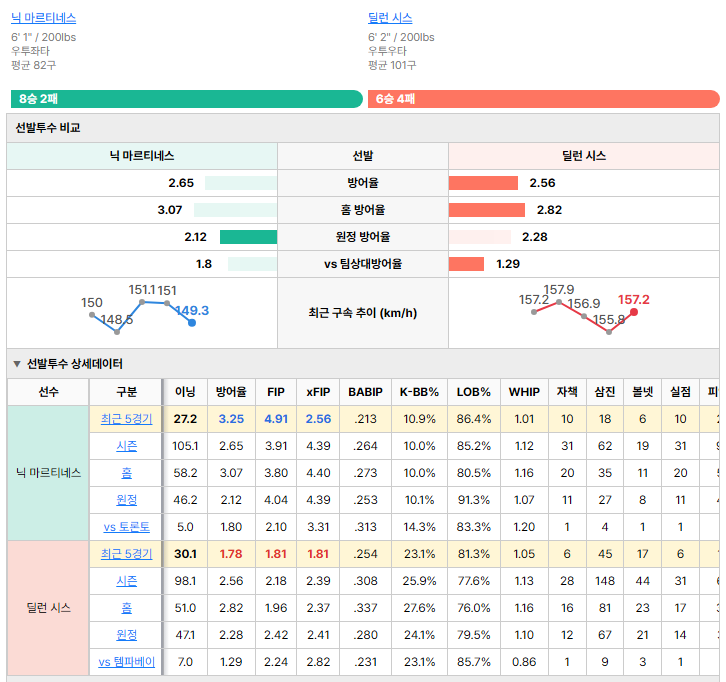Collapse the 선발투수 상세데이터 section triangle
The image size is (726, 682).
pos(17,364)
